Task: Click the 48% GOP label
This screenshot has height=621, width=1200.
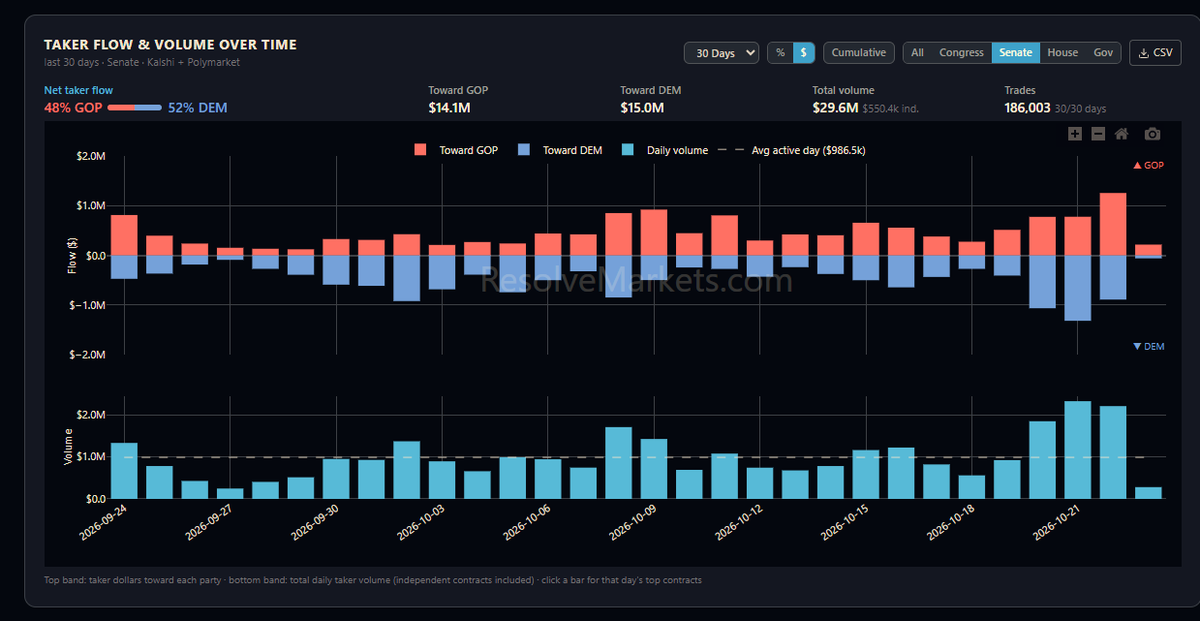Action: point(73,107)
